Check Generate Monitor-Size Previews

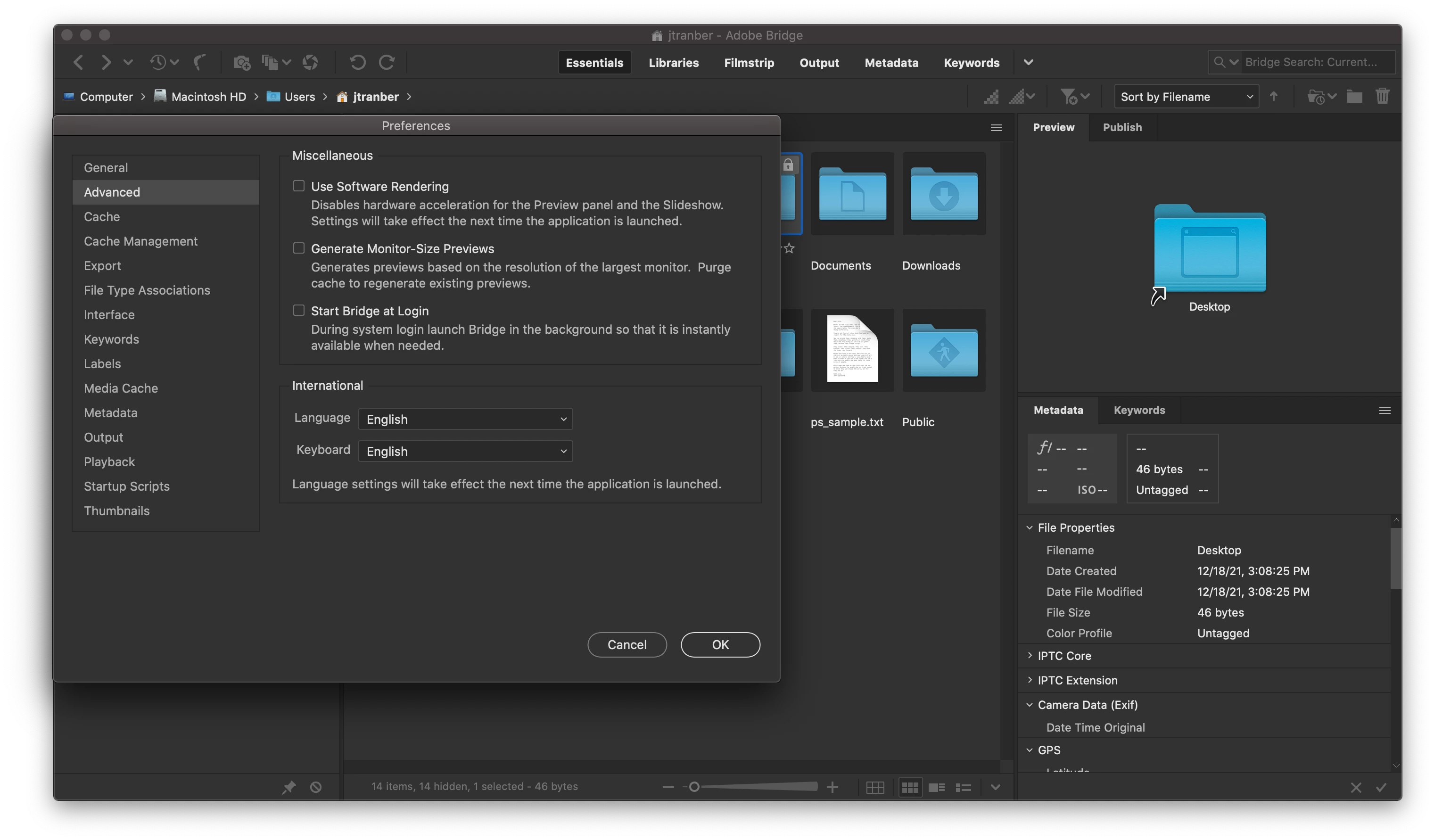pyautogui.click(x=299, y=248)
